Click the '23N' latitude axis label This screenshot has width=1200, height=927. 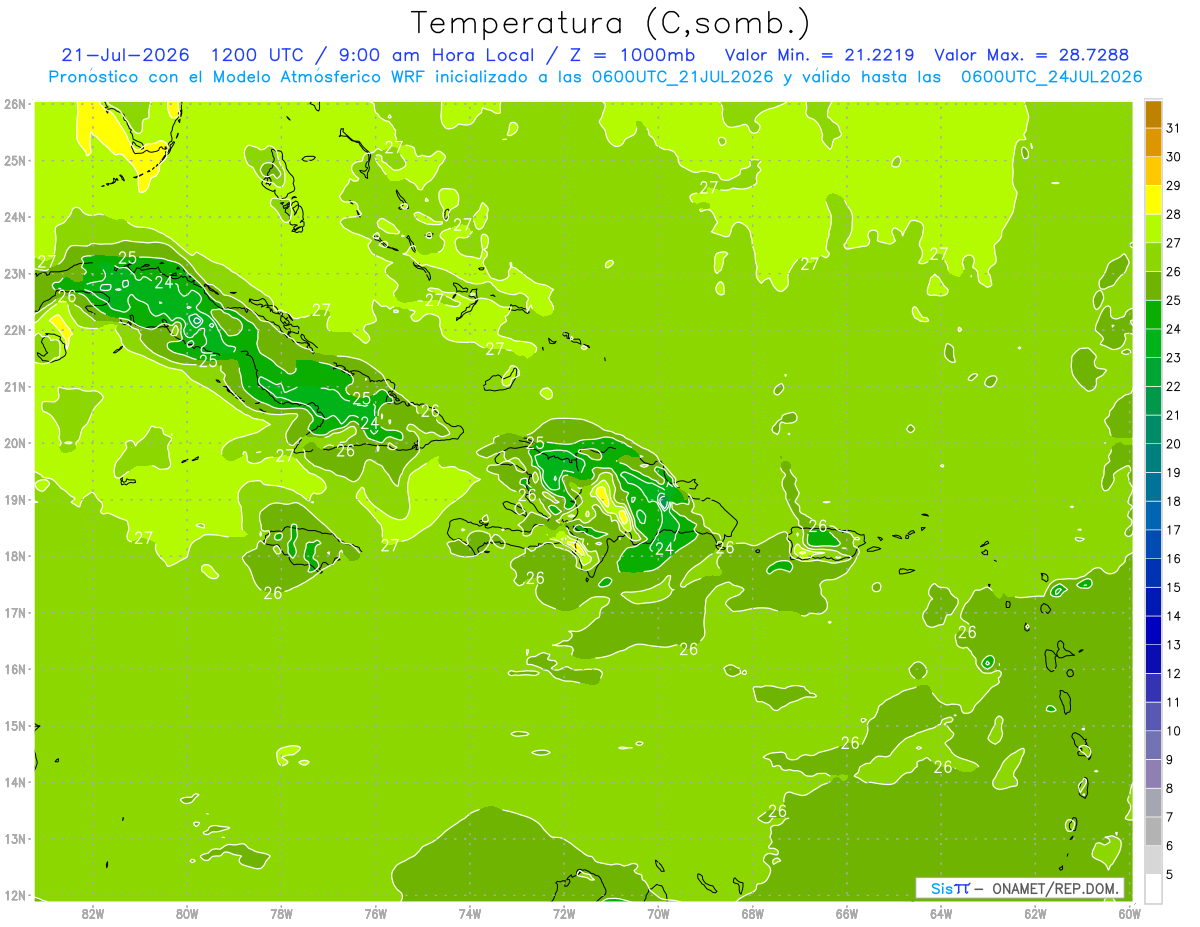[x=15, y=274]
